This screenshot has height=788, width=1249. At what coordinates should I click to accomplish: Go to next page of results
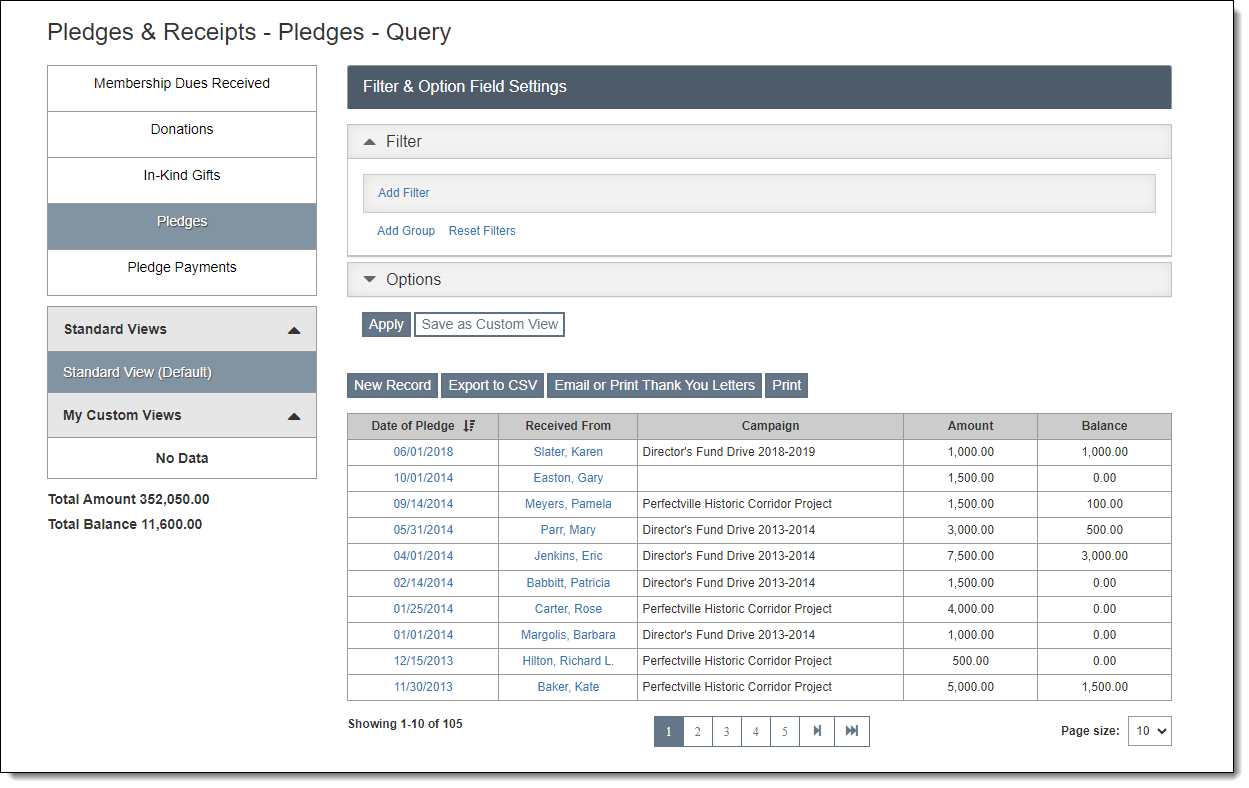817,731
